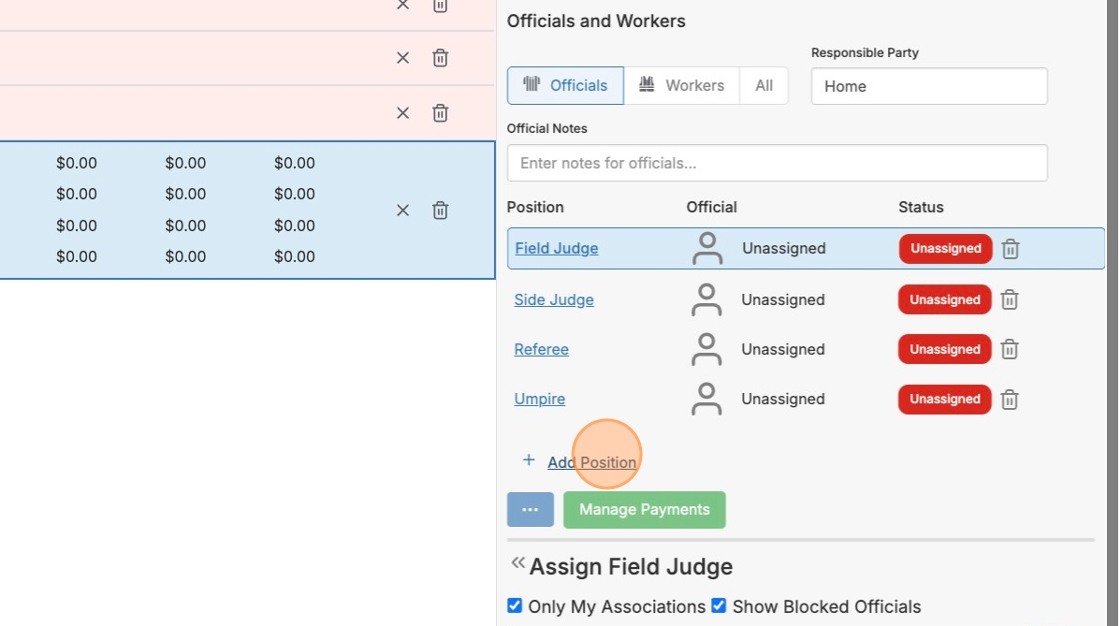Remove the Umpire position via trash icon
Image resolution: width=1120 pixels, height=626 pixels.
pos(1010,399)
